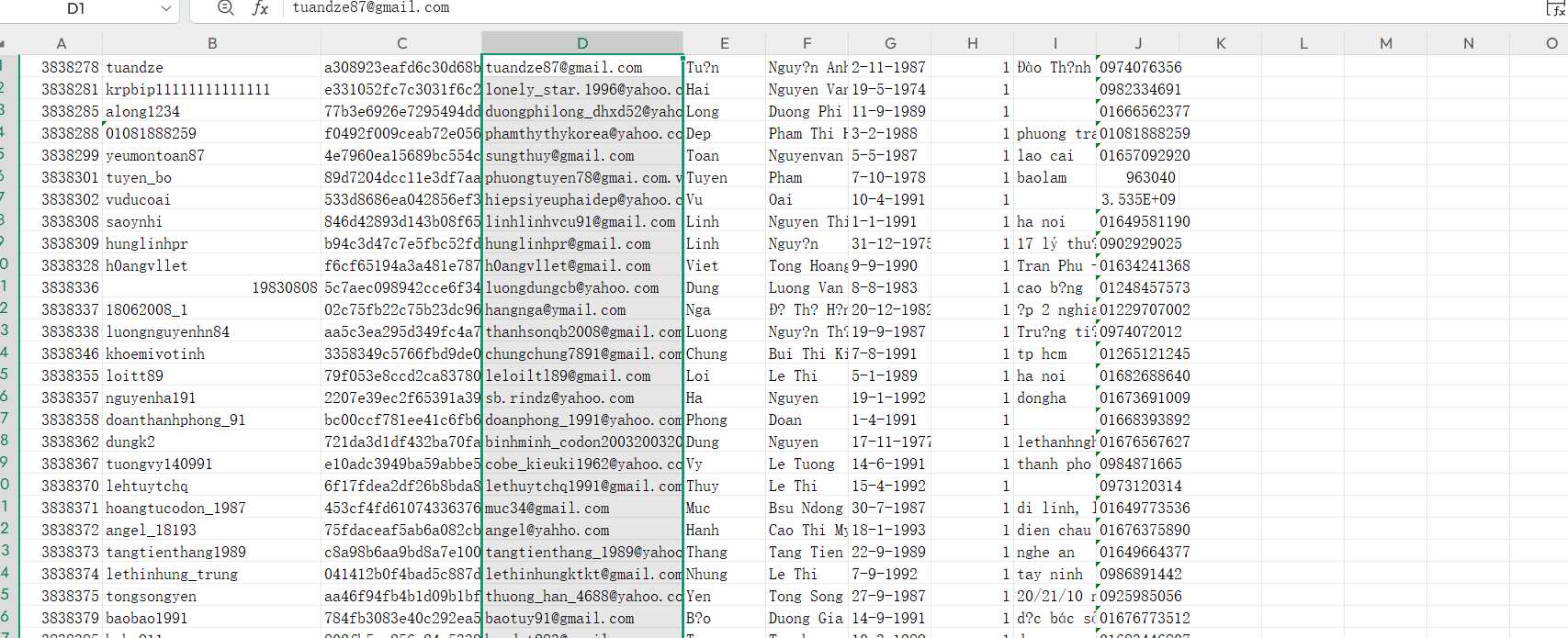Click the cell with value 963040
Image resolution: width=1568 pixels, height=638 pixels.
pyautogui.click(x=1138, y=177)
